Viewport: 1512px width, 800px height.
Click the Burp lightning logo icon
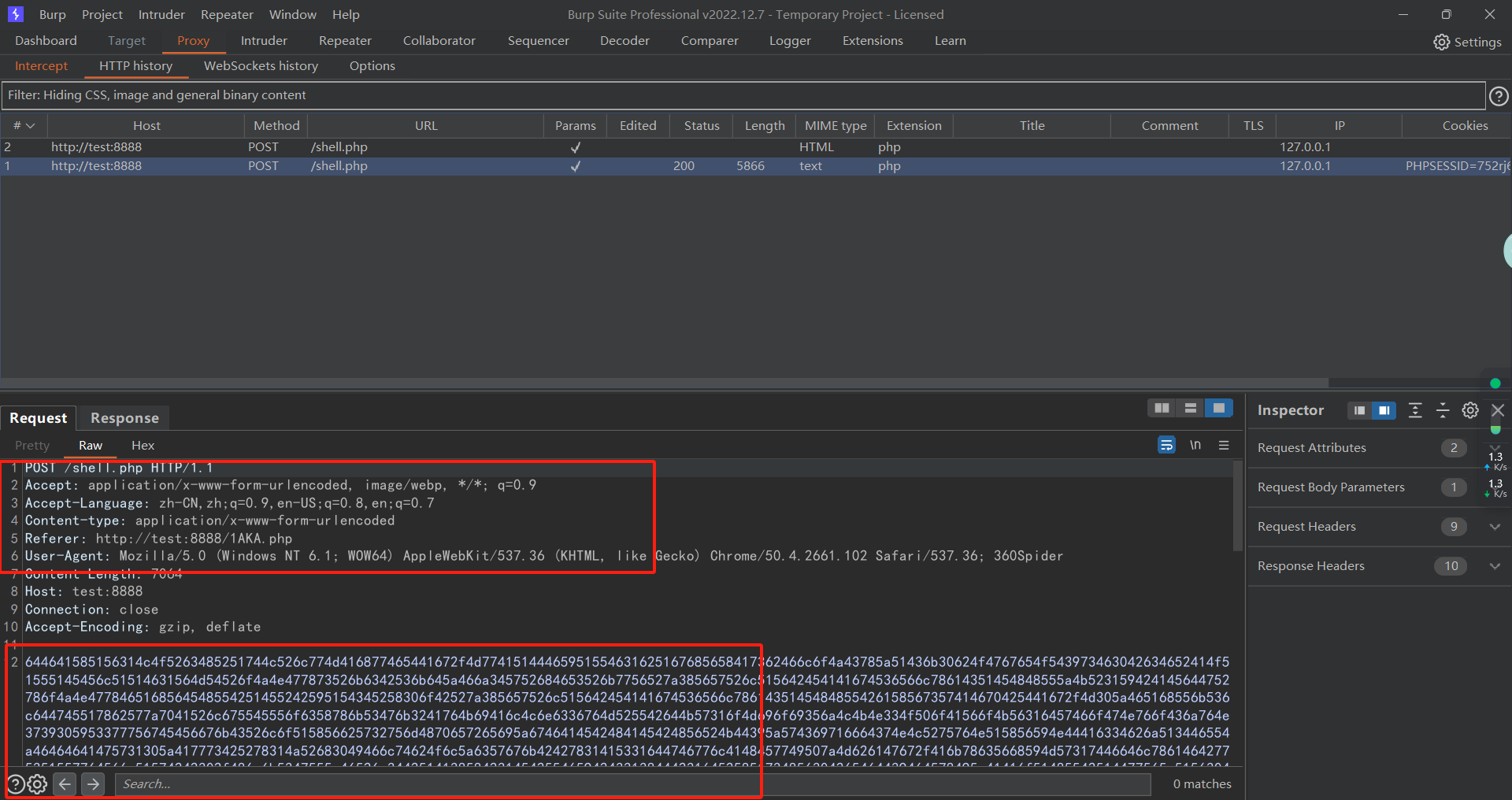tap(16, 14)
